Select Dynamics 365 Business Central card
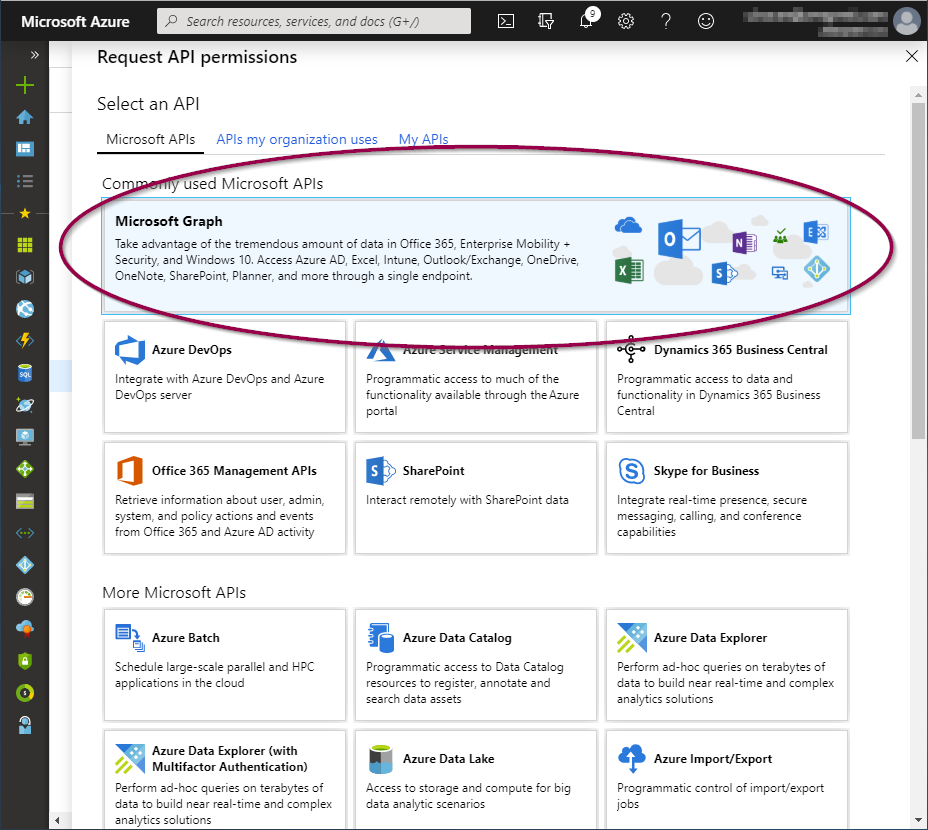Screen dimensions: 928x830 point(727,377)
